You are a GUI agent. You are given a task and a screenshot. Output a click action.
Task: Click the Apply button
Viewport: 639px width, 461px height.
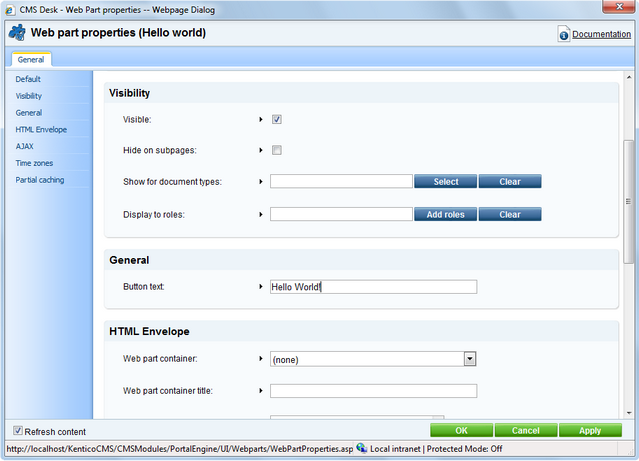point(590,431)
